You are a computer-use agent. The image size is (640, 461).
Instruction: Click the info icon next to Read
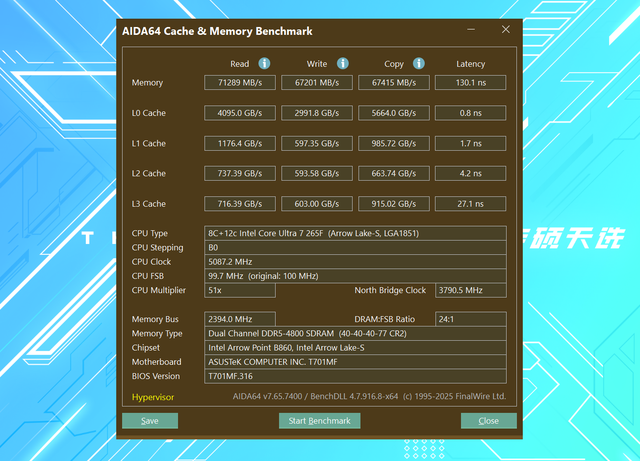(x=264, y=64)
